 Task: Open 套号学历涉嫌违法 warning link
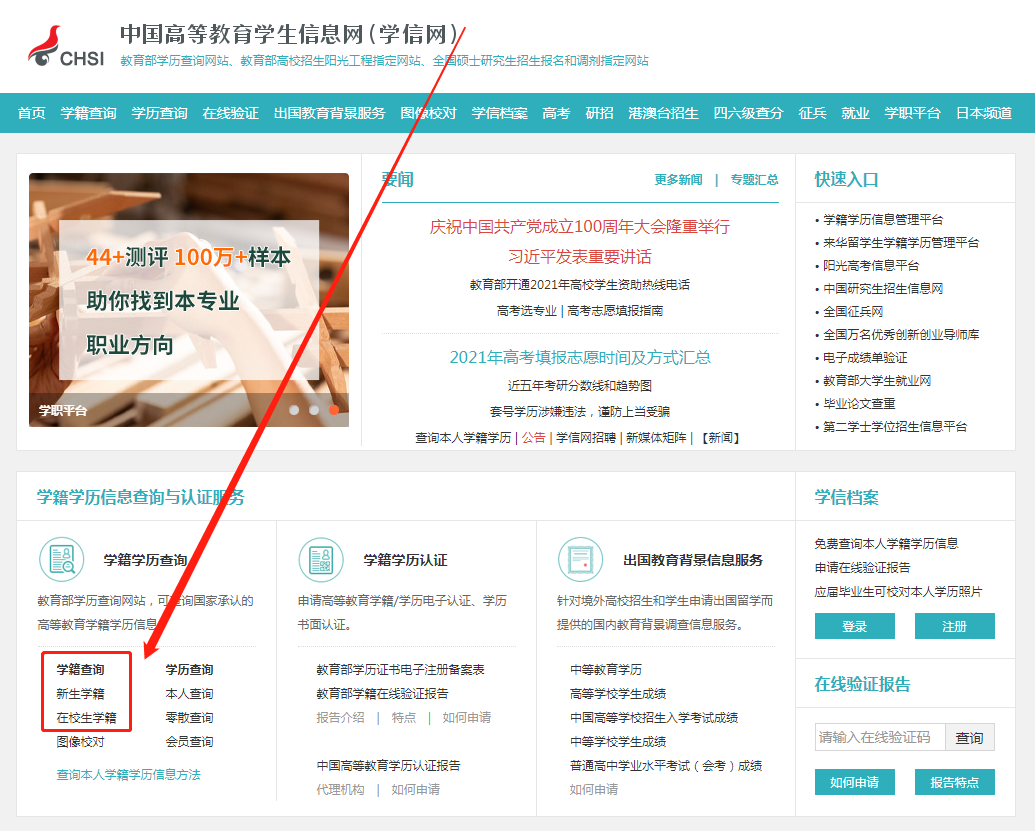point(580,412)
